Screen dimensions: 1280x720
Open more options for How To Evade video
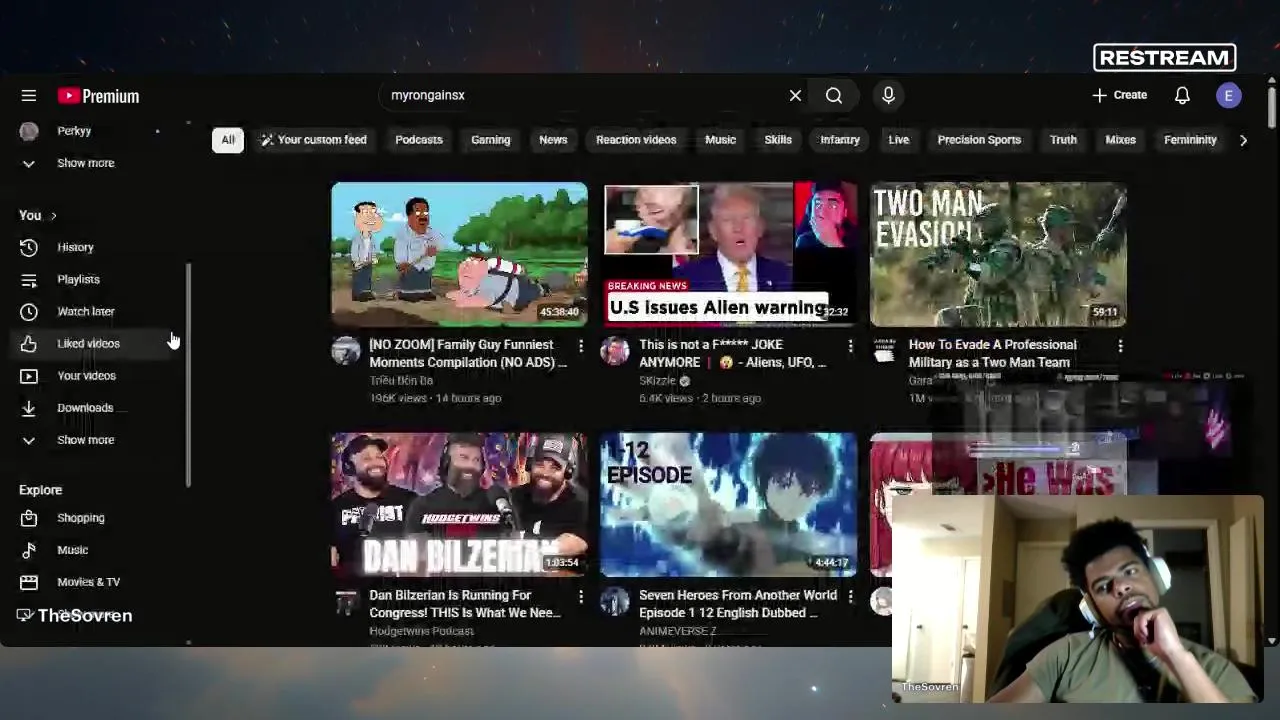tap(1120, 345)
